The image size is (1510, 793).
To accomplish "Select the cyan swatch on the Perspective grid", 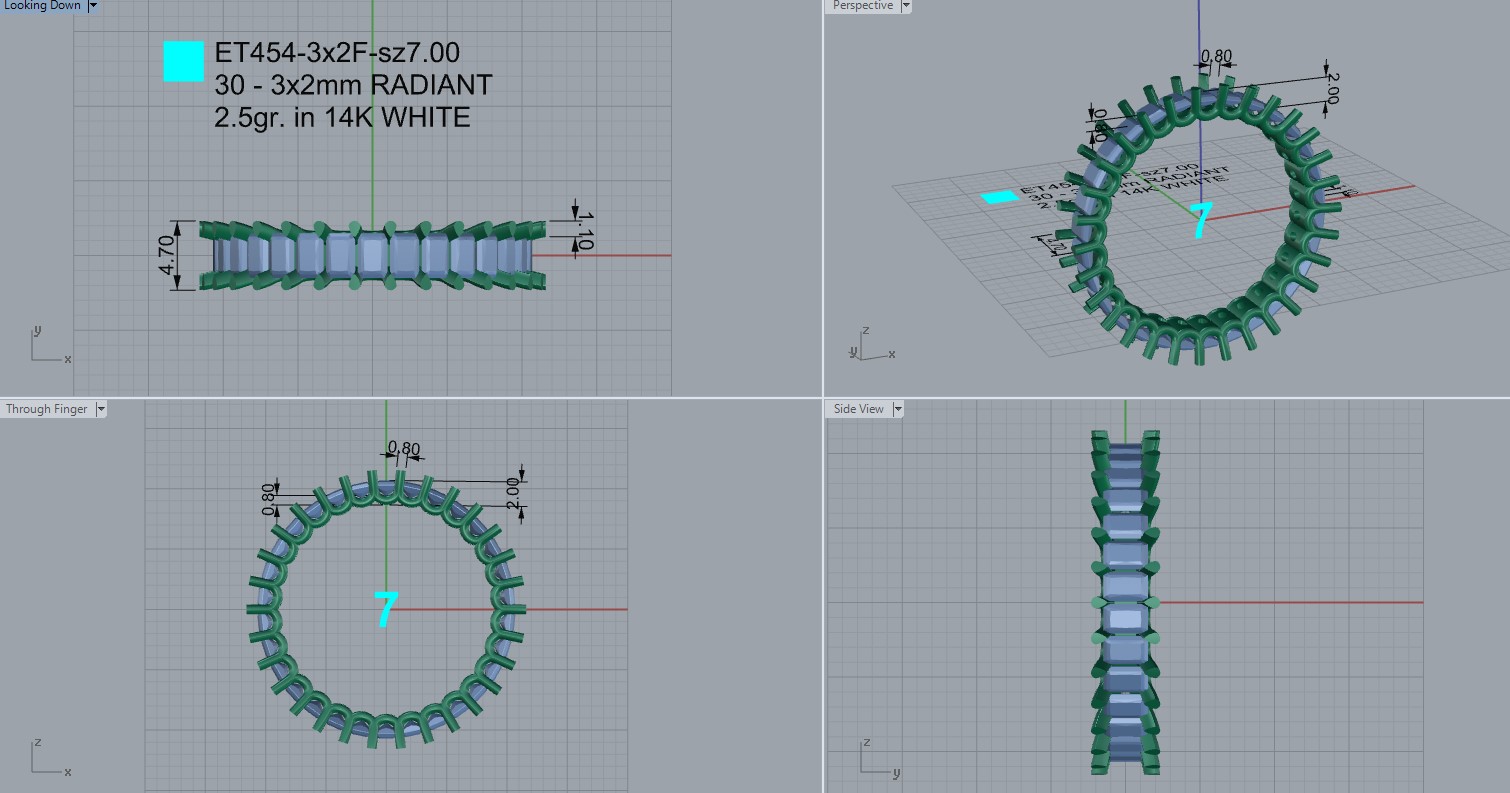I will tap(1001, 197).
